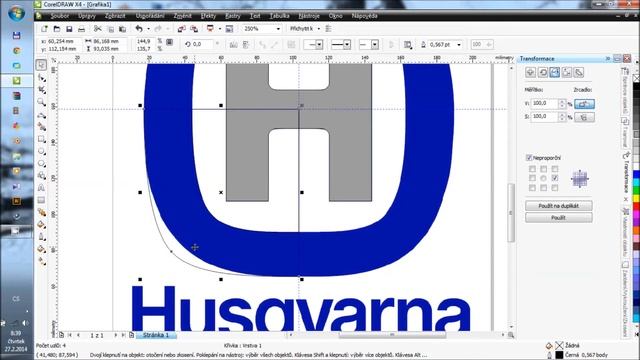Open the line style dropdown
Viewport: 640px width, 360px height.
point(347,44)
